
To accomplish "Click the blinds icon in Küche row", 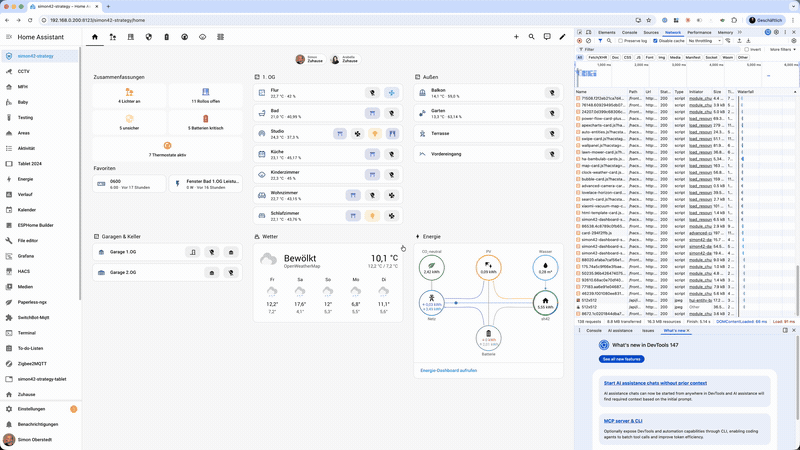I will [372, 154].
